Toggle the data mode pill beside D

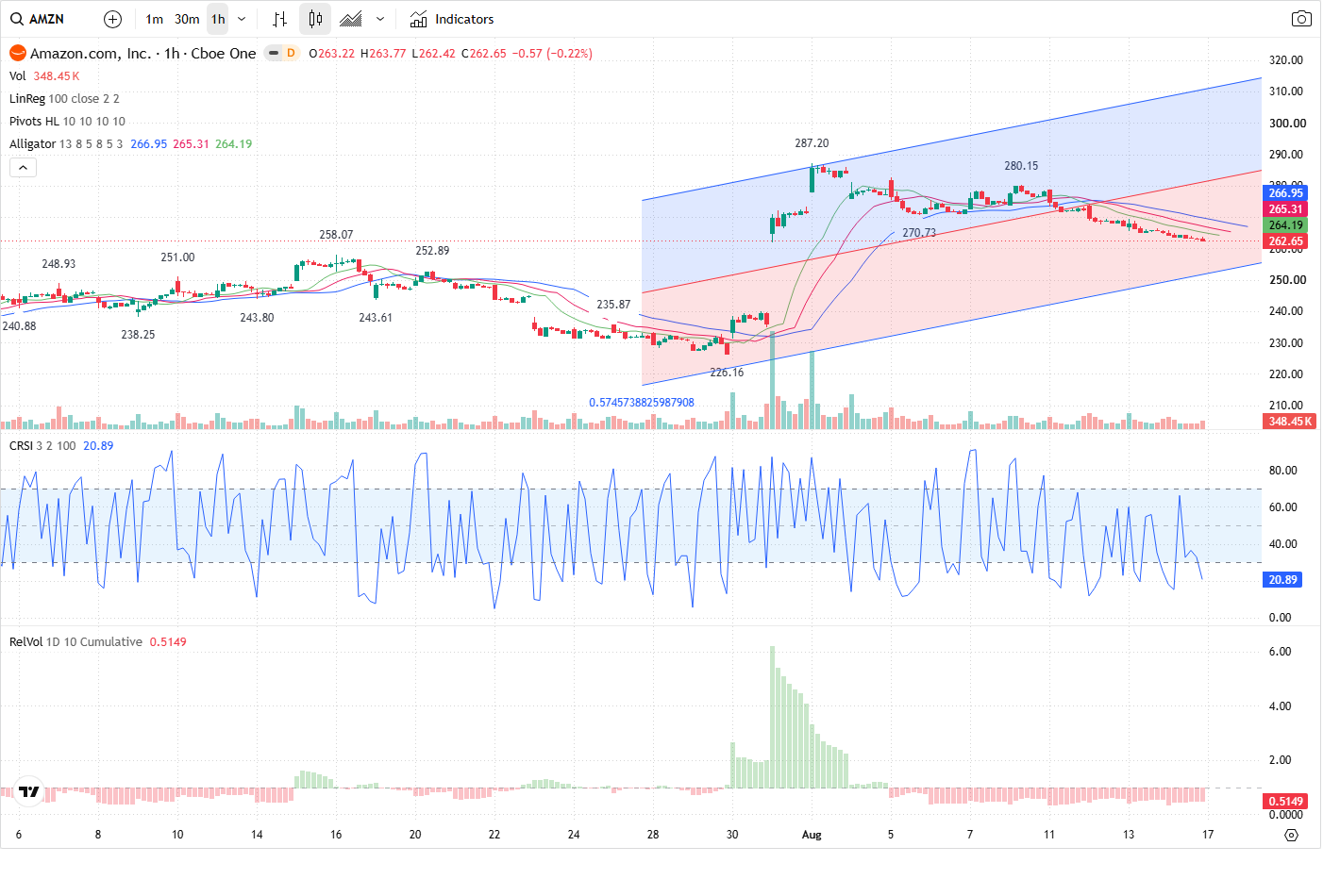pyautogui.click(x=274, y=53)
